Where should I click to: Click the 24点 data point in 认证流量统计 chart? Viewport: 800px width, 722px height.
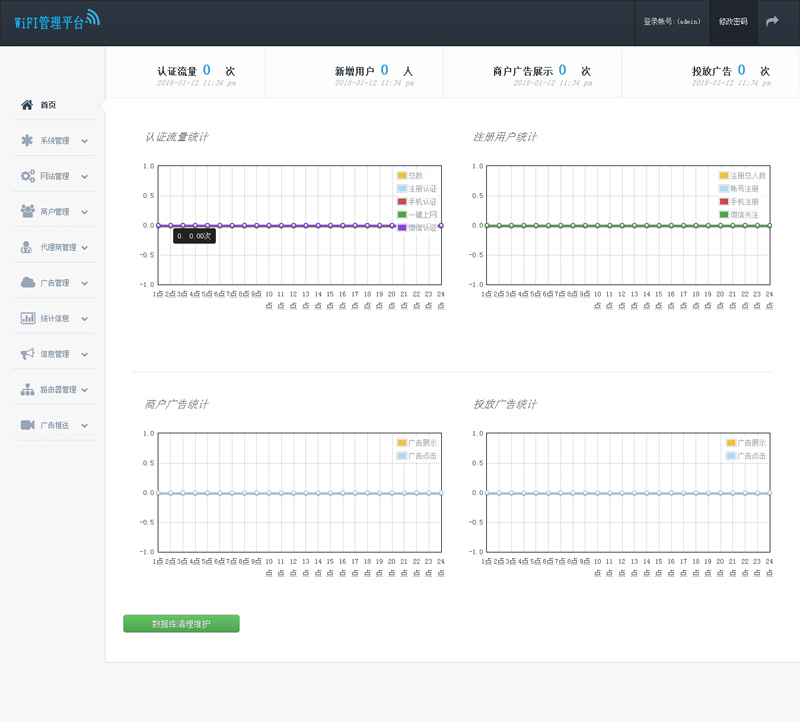441,226
